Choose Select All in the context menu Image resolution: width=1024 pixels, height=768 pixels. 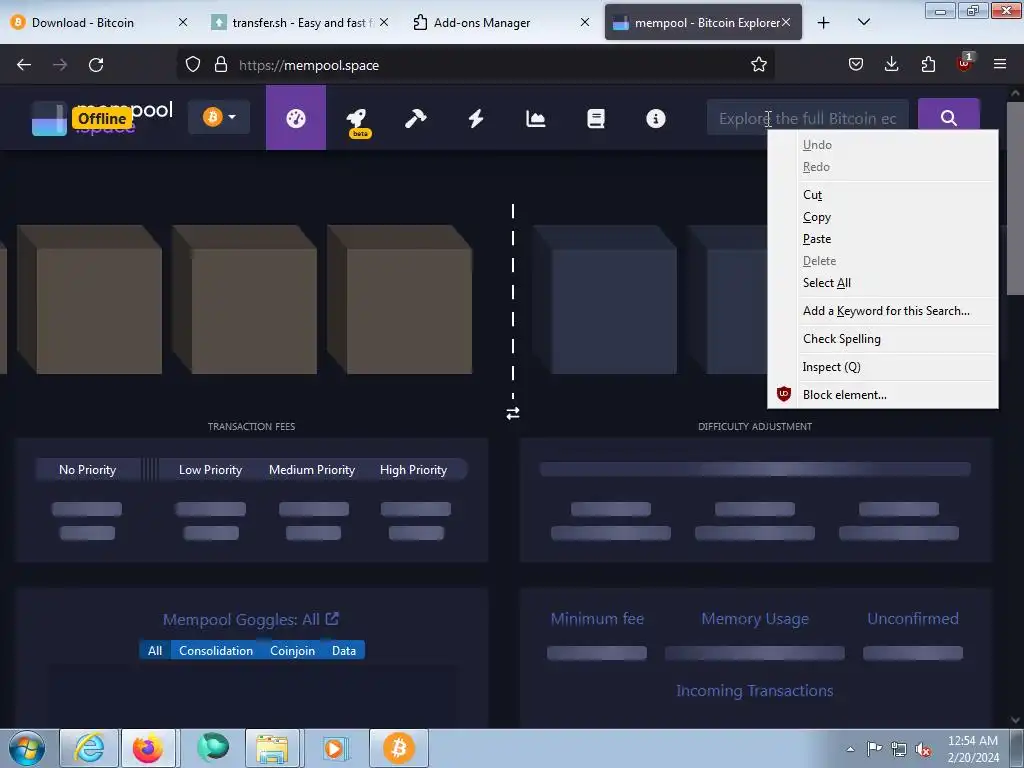[883, 283]
